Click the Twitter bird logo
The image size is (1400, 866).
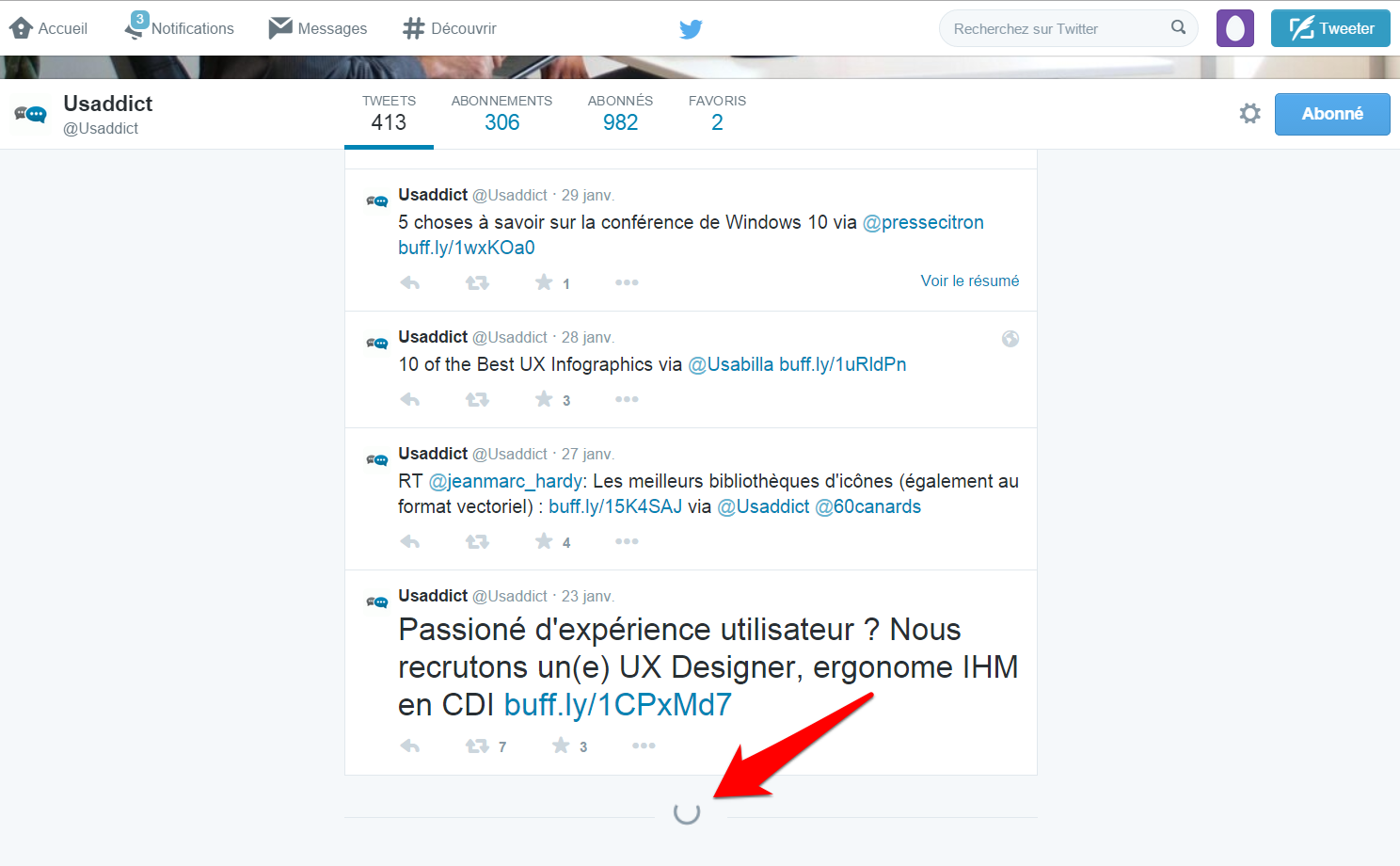pyautogui.click(x=691, y=28)
